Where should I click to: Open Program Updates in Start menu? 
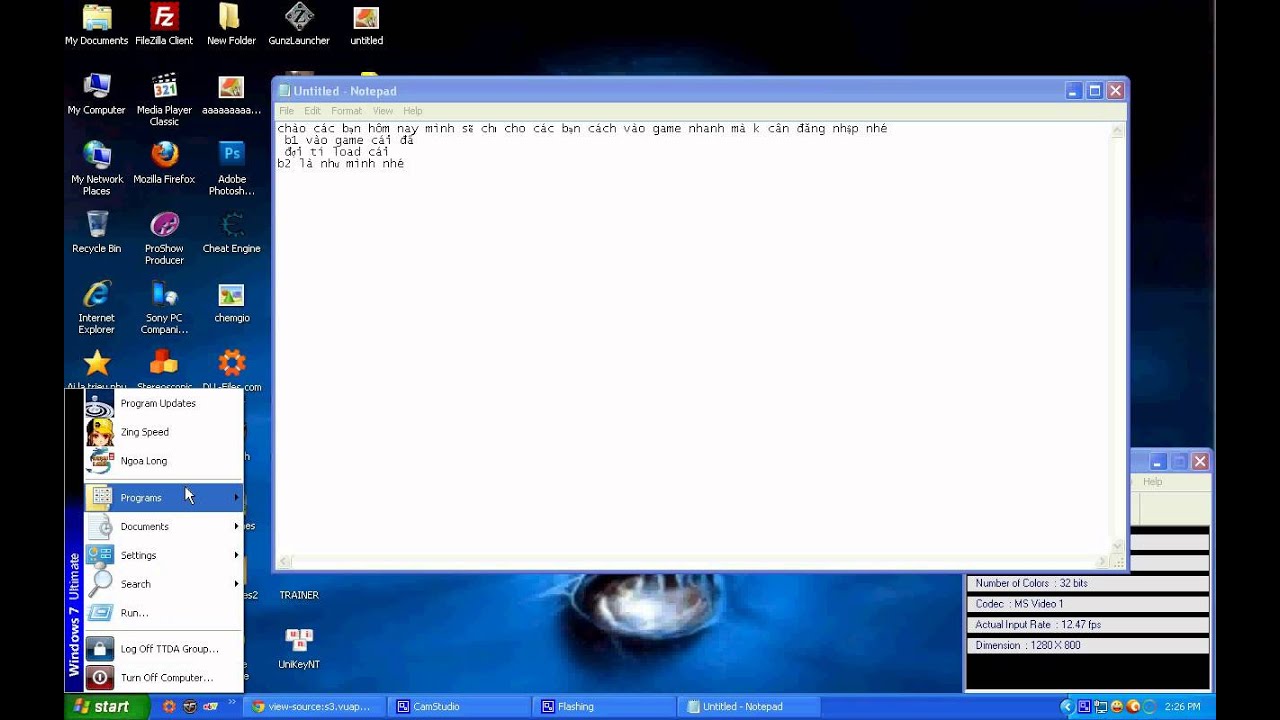click(x=164, y=403)
